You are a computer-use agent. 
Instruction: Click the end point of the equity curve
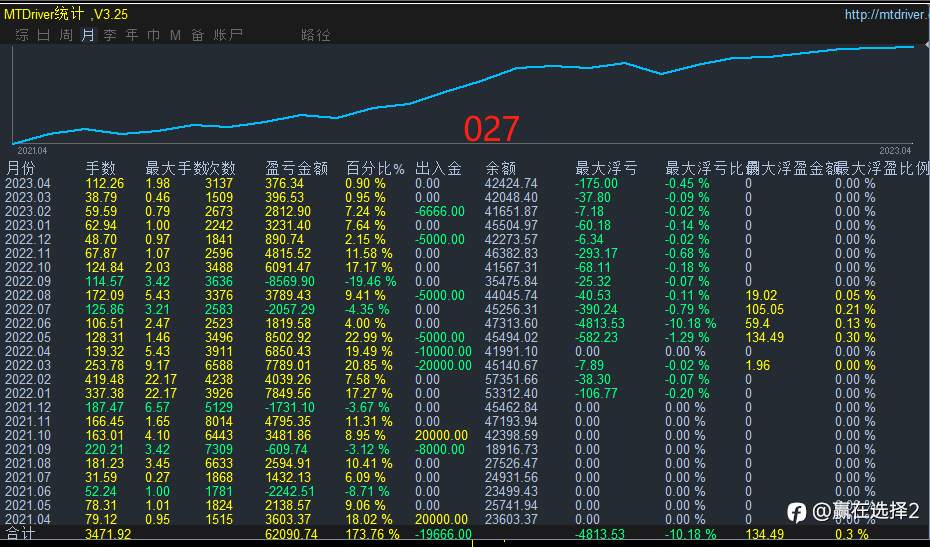pos(911,46)
